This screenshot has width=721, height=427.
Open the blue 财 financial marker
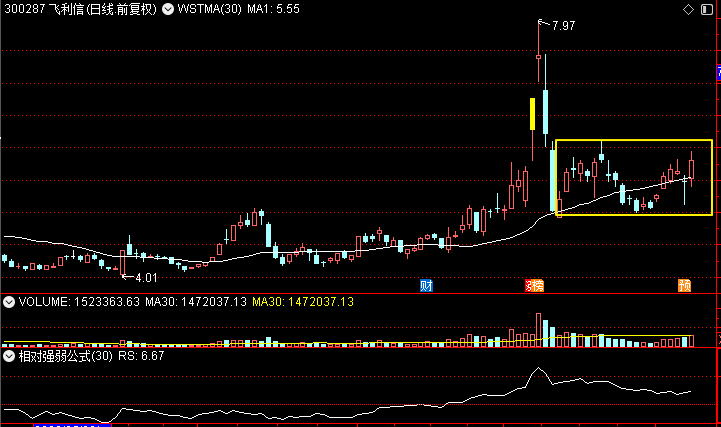[x=426, y=286]
